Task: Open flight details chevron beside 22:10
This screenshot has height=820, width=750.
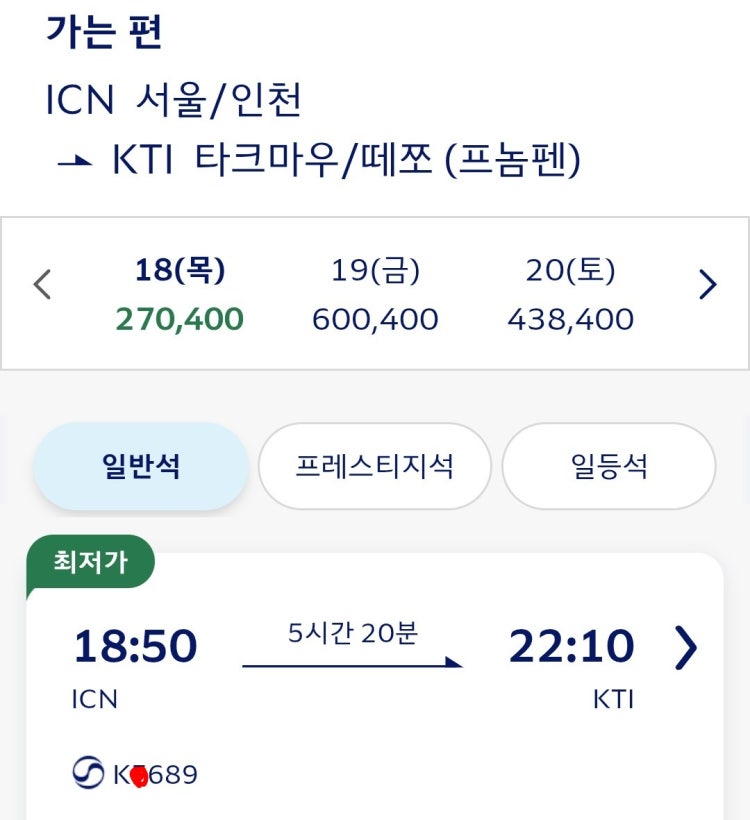Action: [686, 647]
